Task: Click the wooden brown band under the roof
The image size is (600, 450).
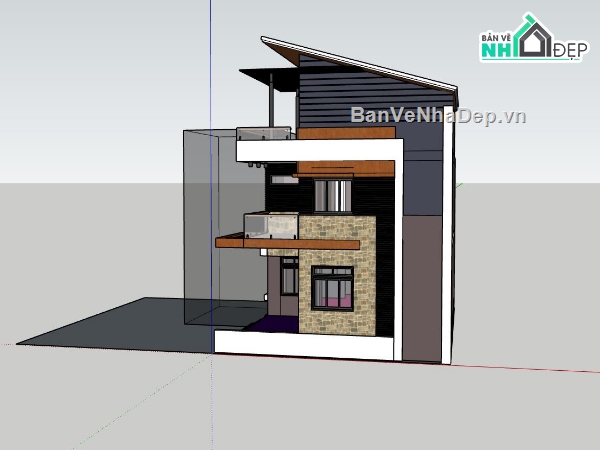Action: point(348,132)
